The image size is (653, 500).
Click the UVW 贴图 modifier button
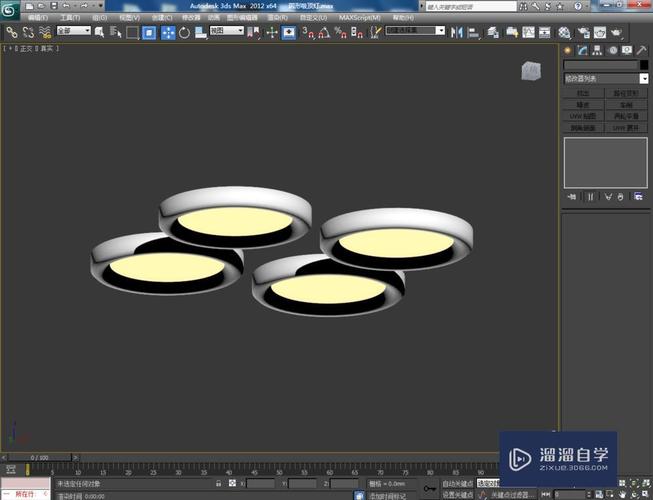pyautogui.click(x=583, y=116)
